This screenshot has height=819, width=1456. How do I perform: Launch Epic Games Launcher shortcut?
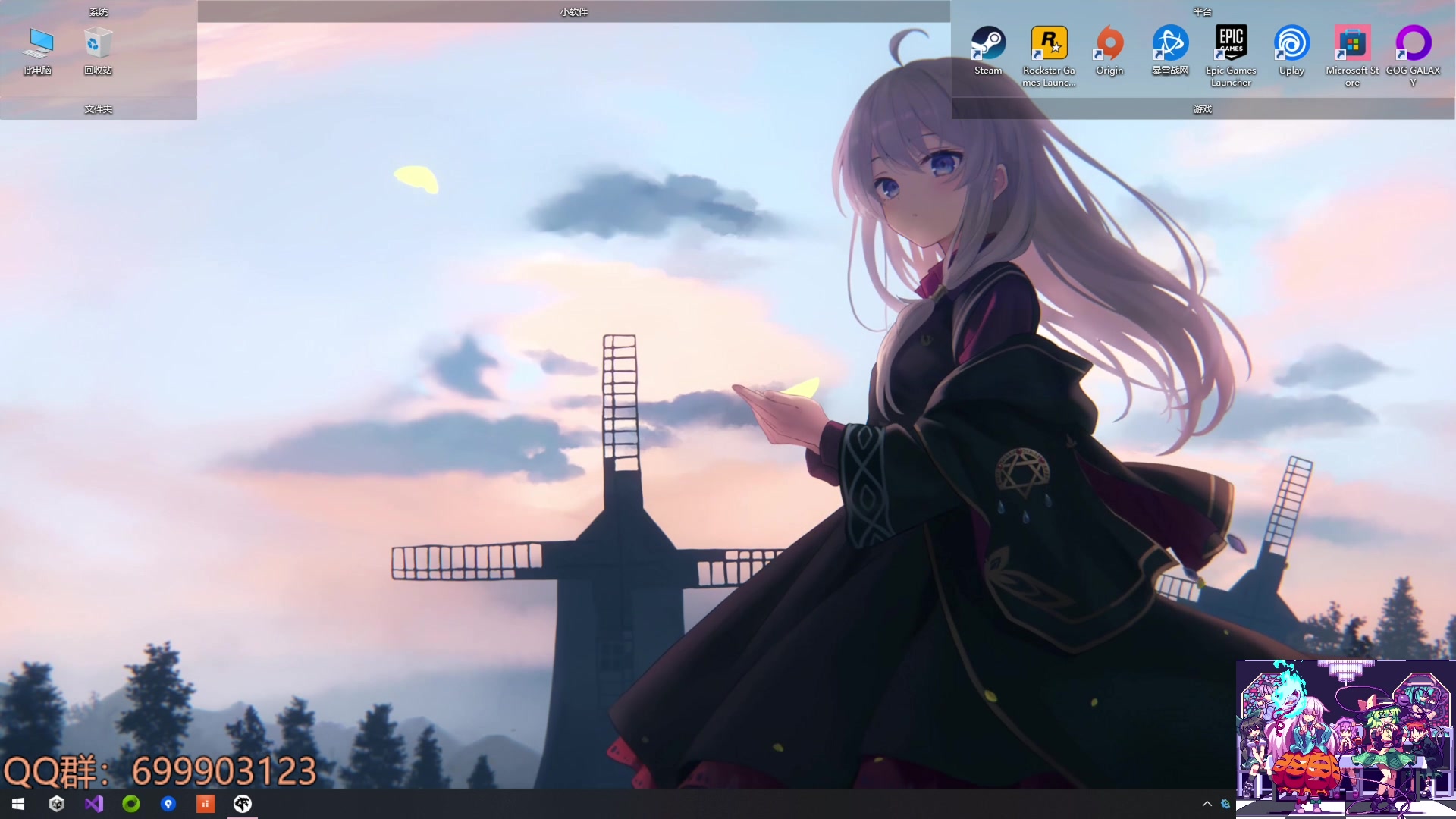(1231, 44)
